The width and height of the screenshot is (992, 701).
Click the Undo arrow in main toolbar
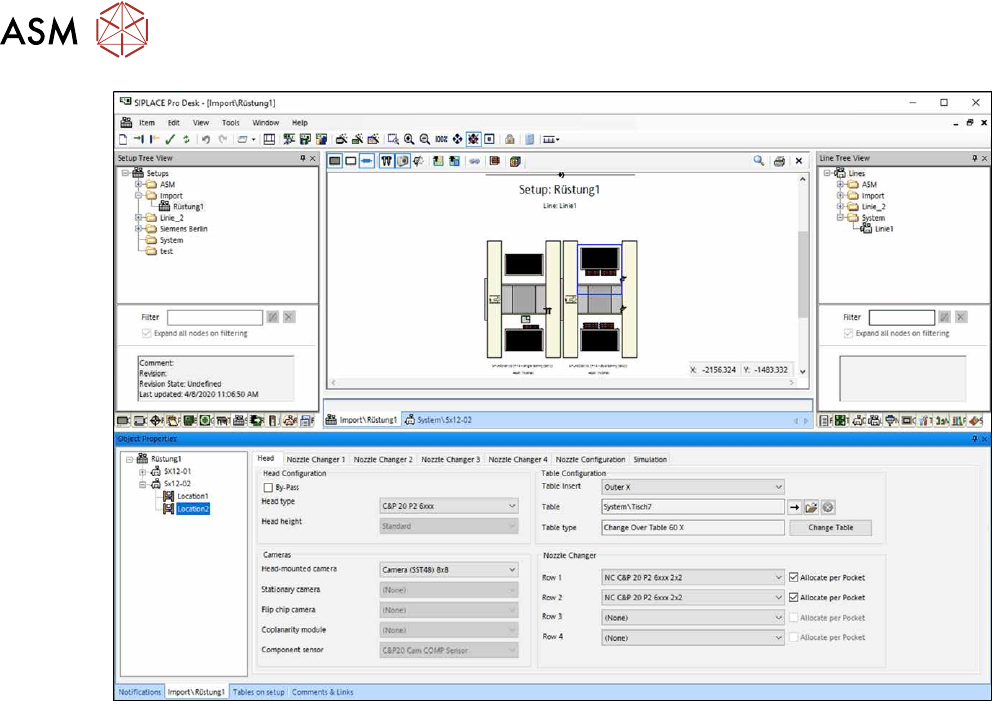pyautogui.click(x=205, y=139)
